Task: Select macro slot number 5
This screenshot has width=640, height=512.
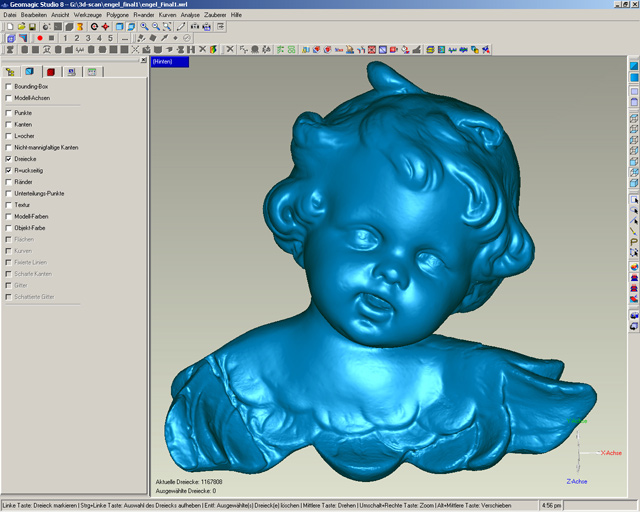Action: [x=110, y=38]
